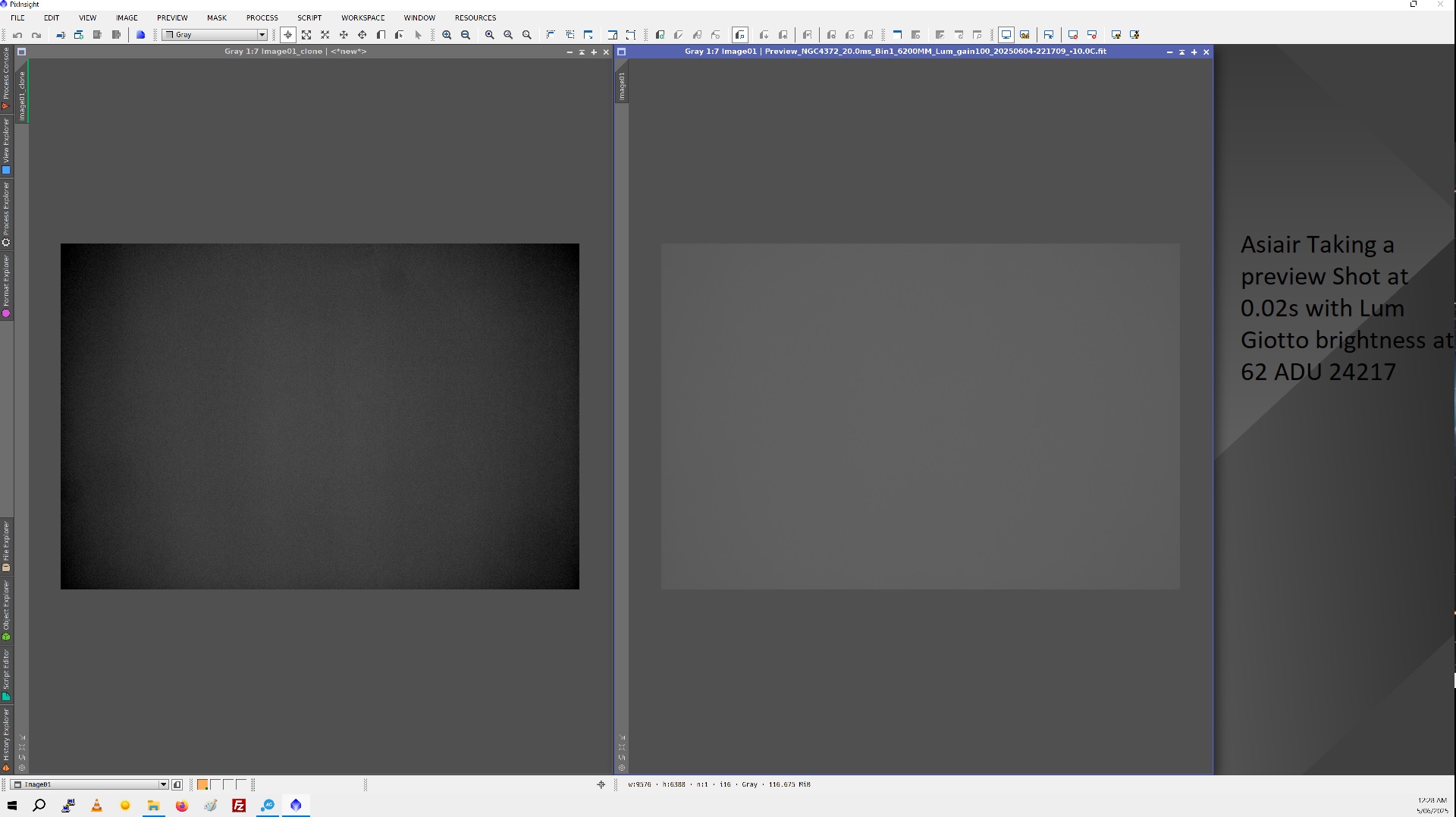Select the New Preview tool
The image size is (1456, 817).
tap(381, 35)
